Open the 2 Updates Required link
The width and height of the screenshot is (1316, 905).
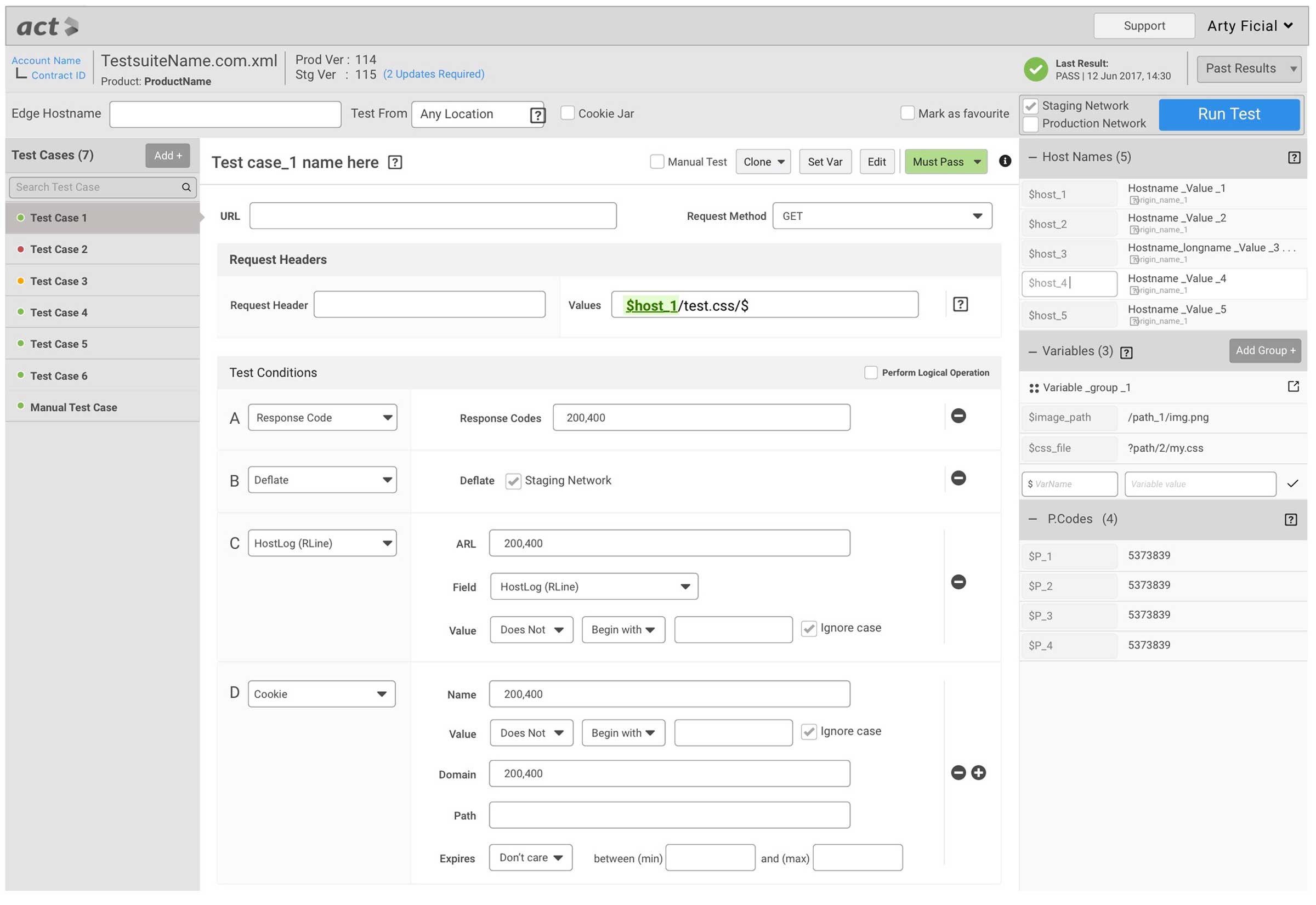click(x=433, y=75)
